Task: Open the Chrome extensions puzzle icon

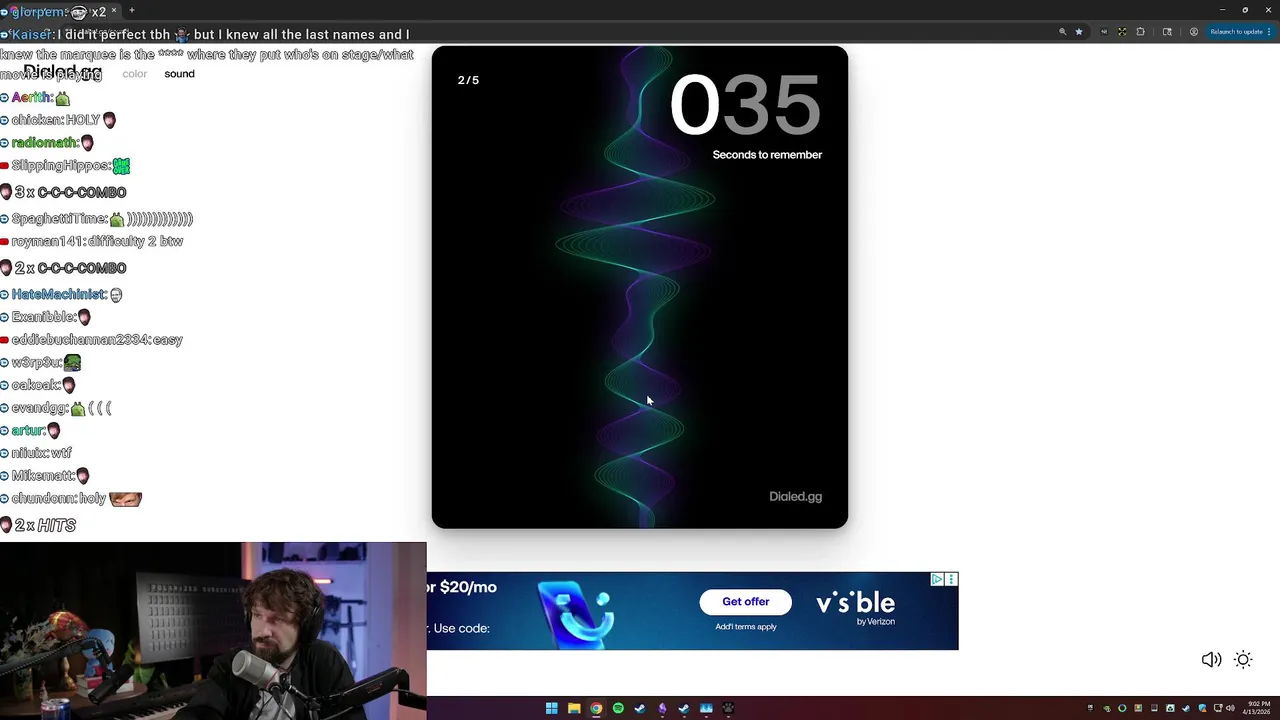Action: [x=1140, y=32]
